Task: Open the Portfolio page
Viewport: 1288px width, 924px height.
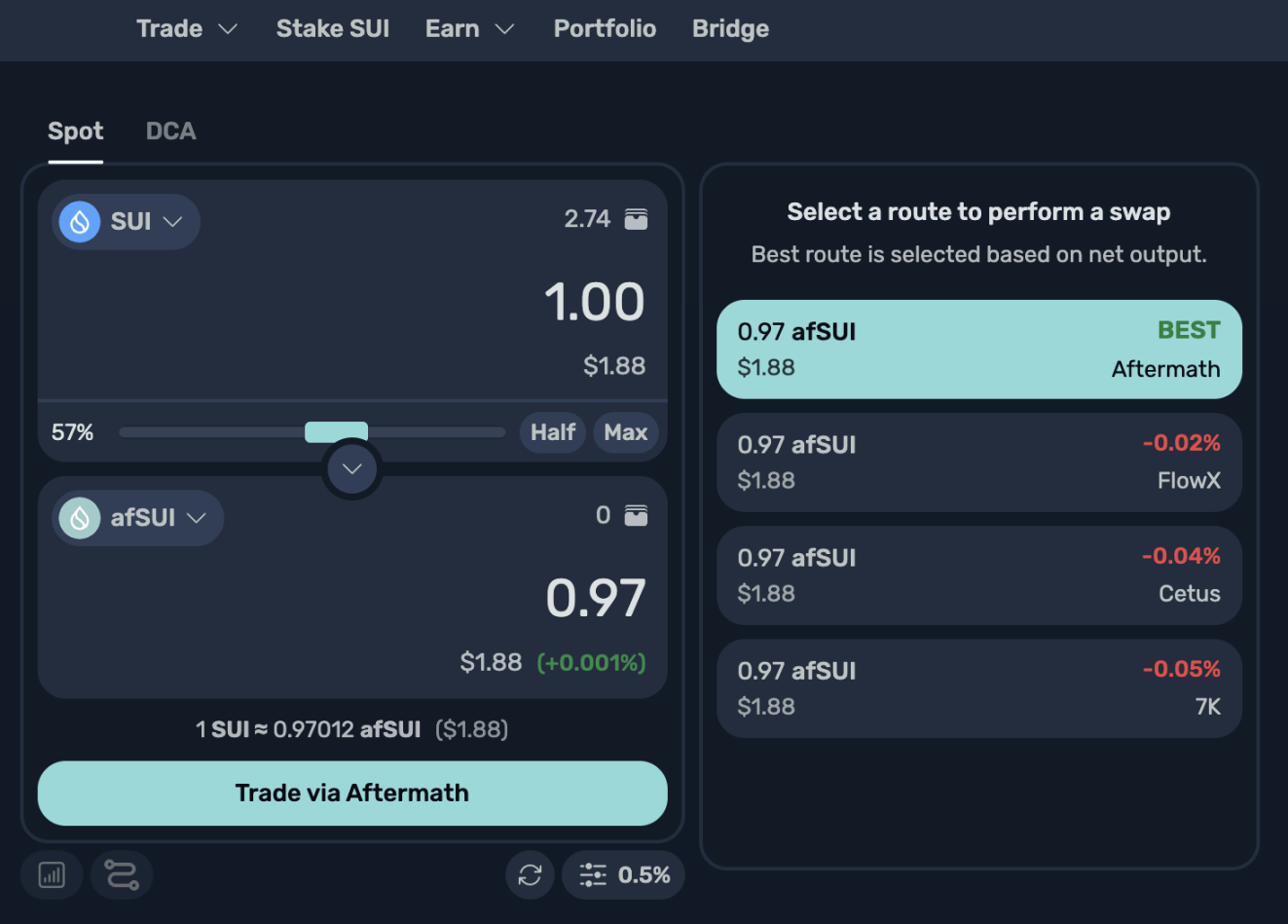Action: [x=605, y=29]
